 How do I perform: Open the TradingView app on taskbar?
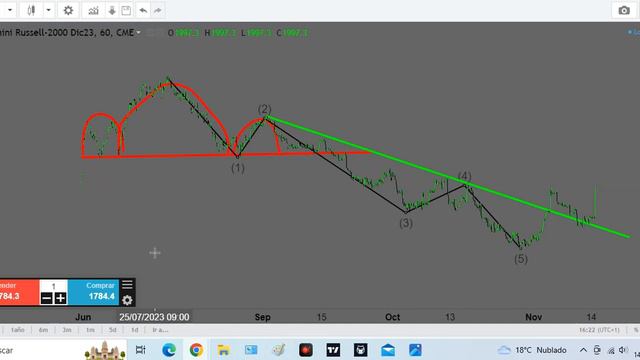click(x=333, y=350)
